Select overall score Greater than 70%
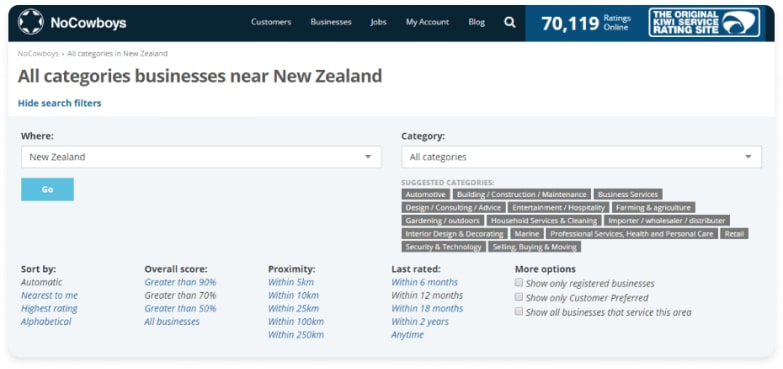 tap(180, 296)
